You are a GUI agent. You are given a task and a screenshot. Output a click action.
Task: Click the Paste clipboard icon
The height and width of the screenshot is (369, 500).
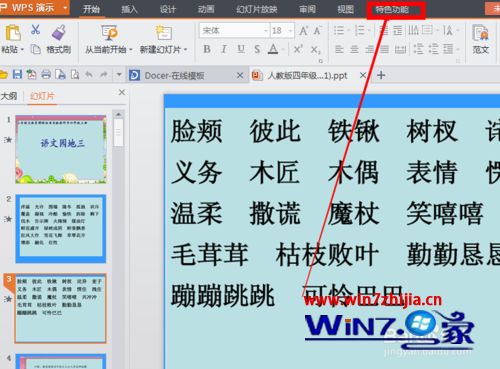click(x=13, y=33)
